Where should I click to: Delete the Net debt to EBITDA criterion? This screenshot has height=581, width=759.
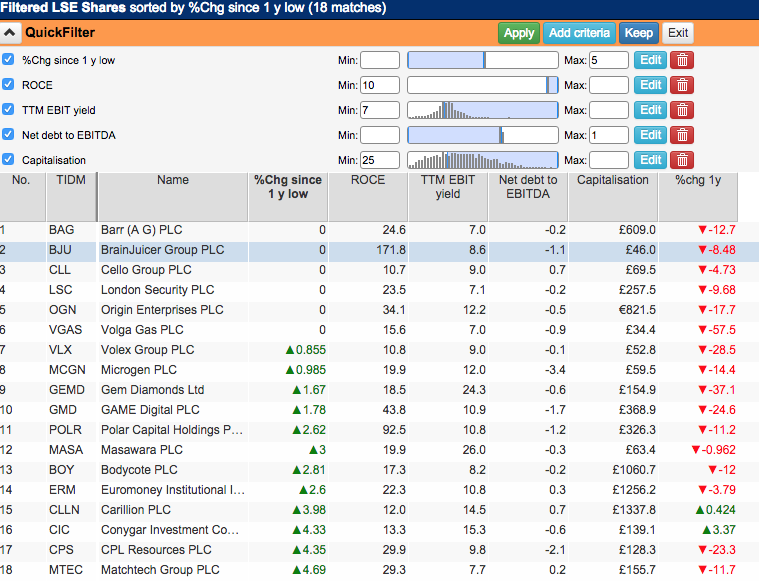[x=682, y=135]
